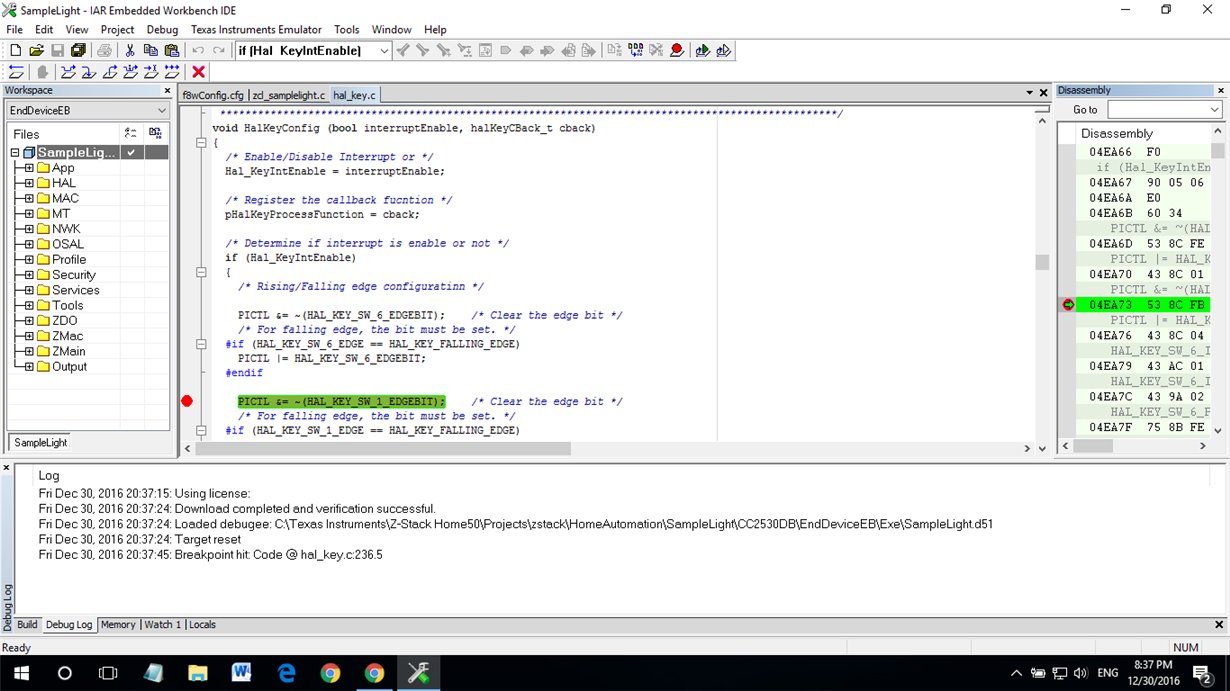Create a new document with New icon

pos(15,50)
